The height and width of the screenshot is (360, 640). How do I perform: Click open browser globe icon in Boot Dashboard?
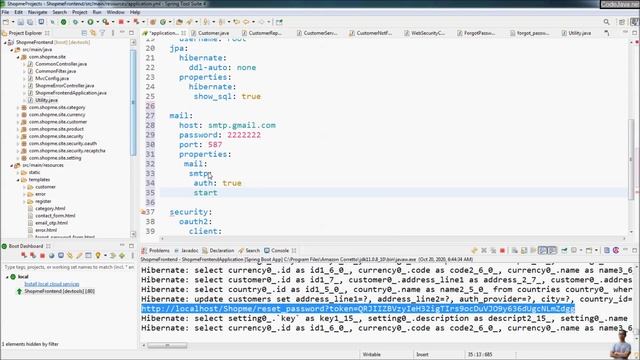pyautogui.click(x=51, y=256)
